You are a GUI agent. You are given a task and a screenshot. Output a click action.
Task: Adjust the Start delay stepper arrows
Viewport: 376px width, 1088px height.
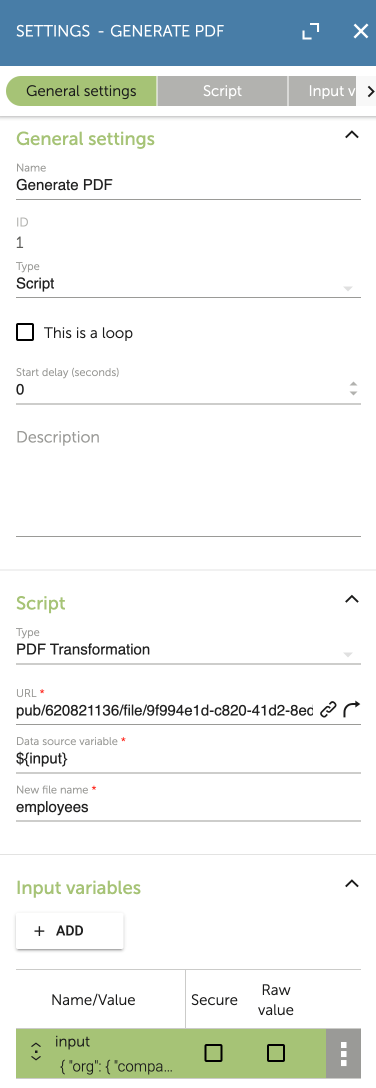click(353, 389)
